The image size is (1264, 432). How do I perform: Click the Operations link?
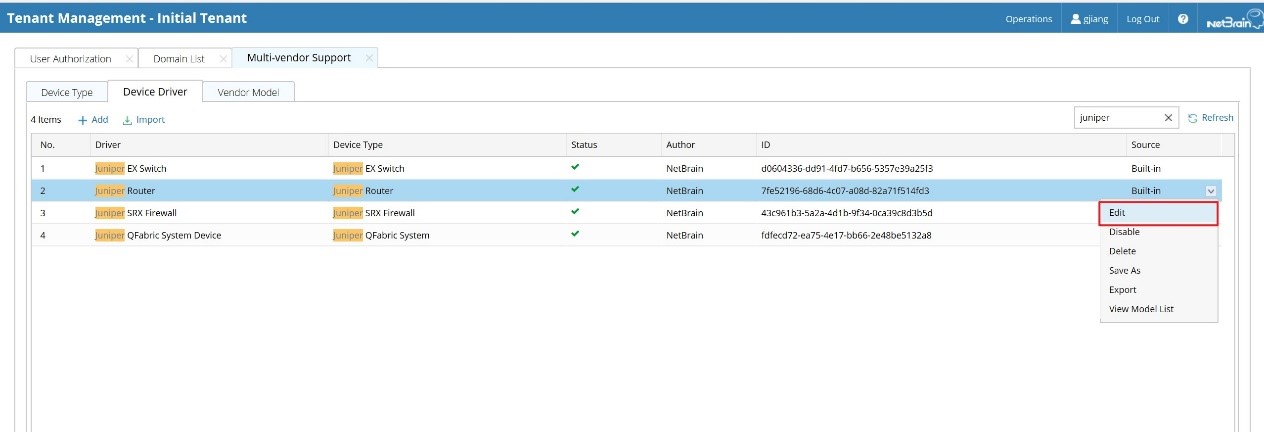[1028, 19]
